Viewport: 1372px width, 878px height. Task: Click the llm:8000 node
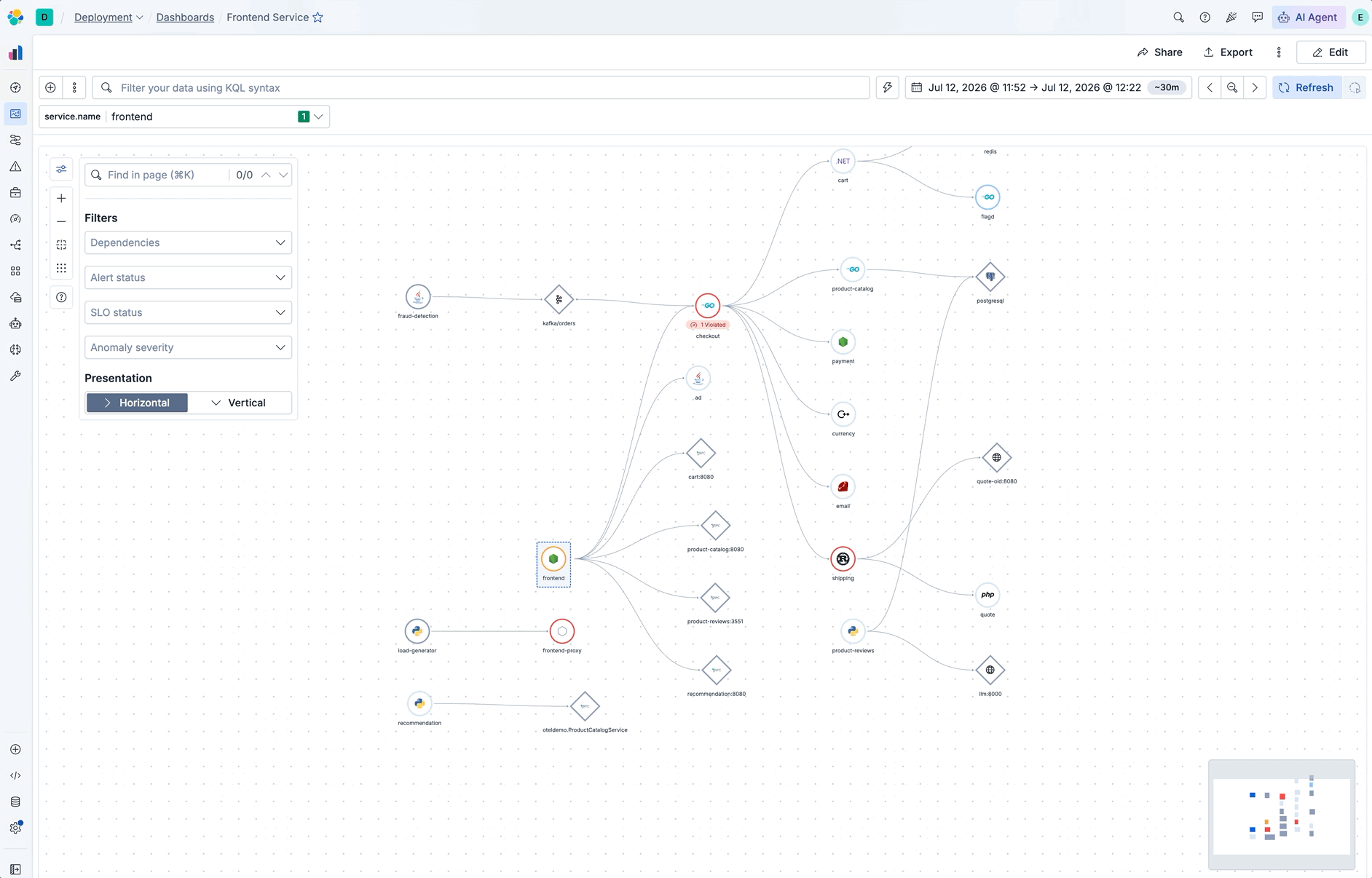tap(990, 671)
